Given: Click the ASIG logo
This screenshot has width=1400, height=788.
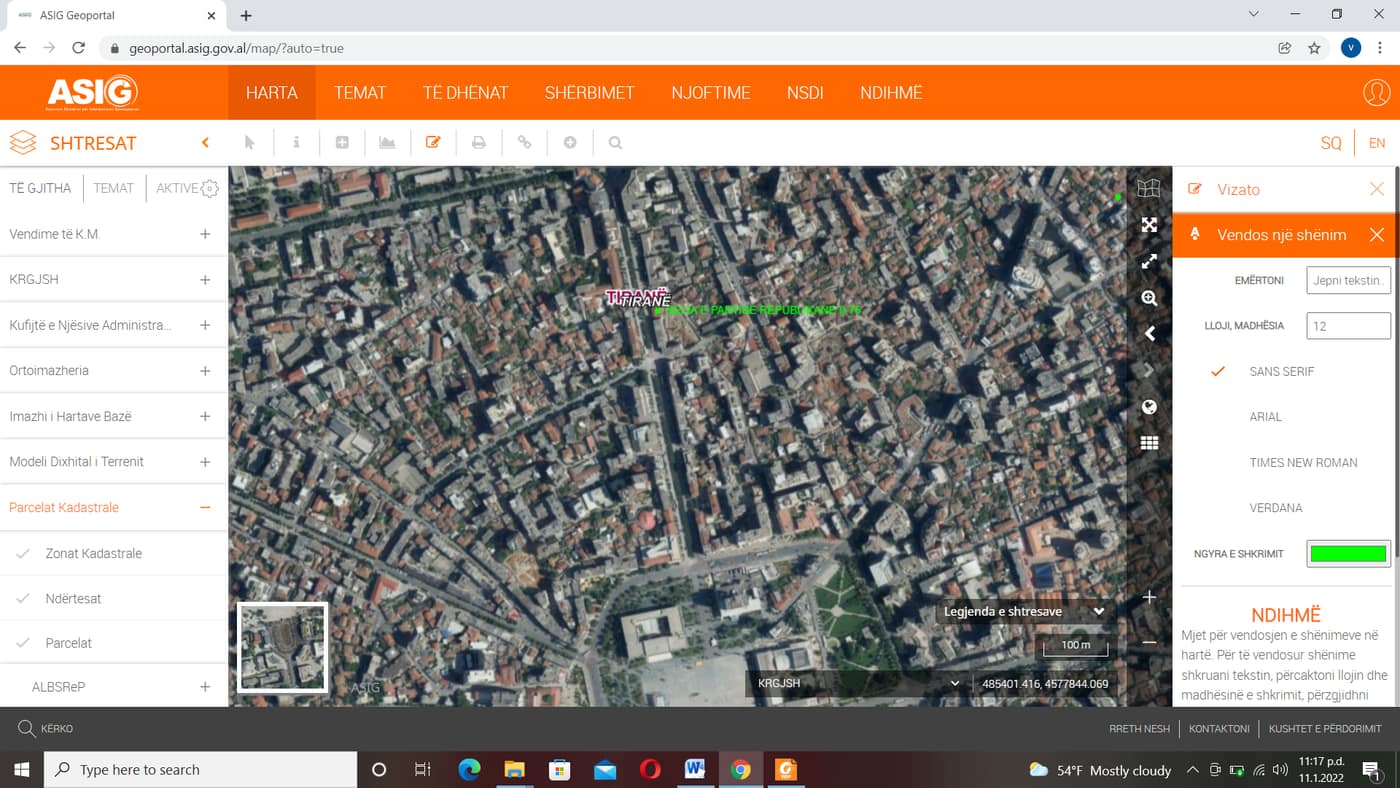Looking at the screenshot, I should (92, 93).
